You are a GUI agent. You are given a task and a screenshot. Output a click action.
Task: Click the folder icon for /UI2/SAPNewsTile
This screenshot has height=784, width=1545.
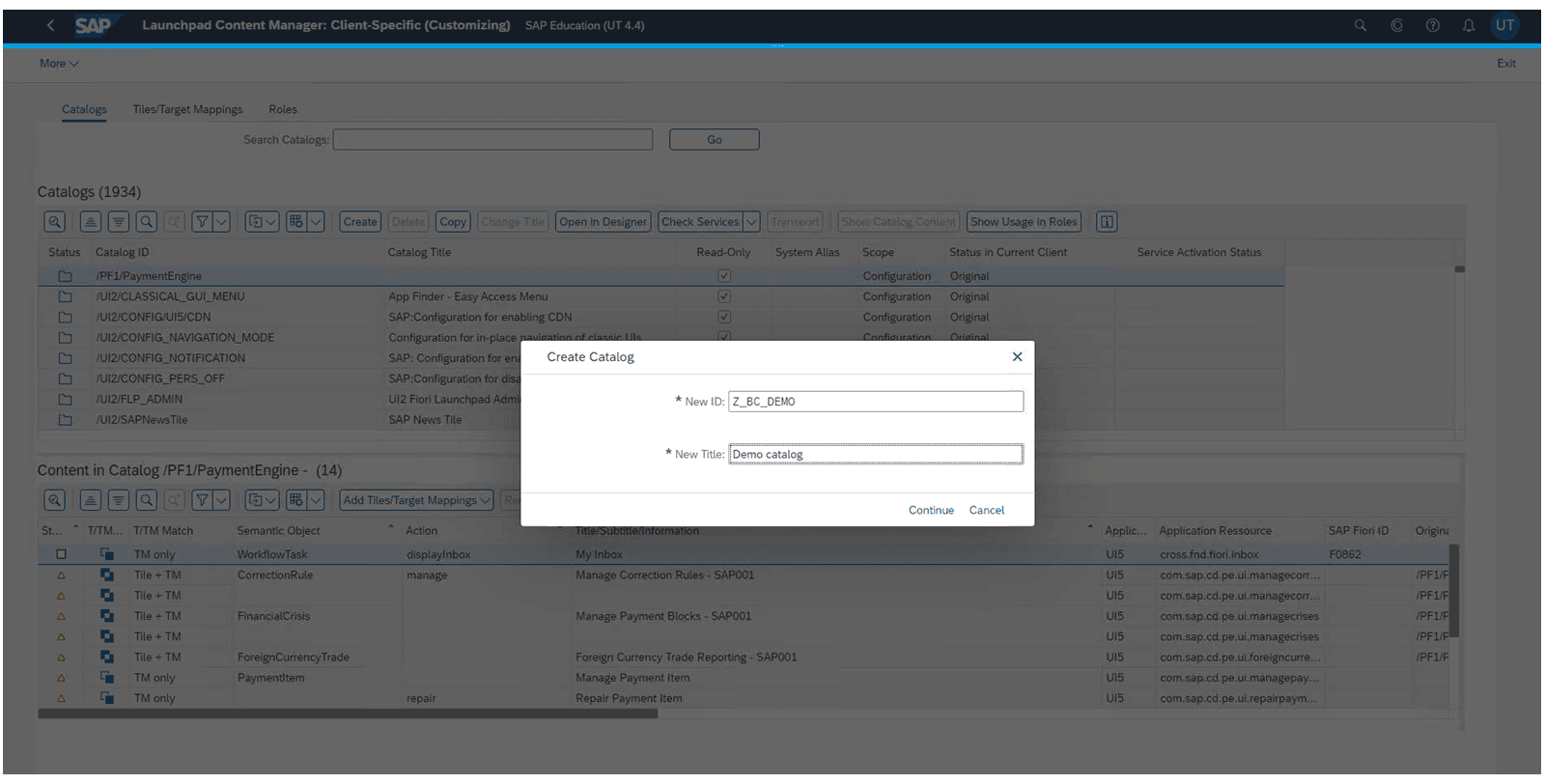(x=65, y=420)
